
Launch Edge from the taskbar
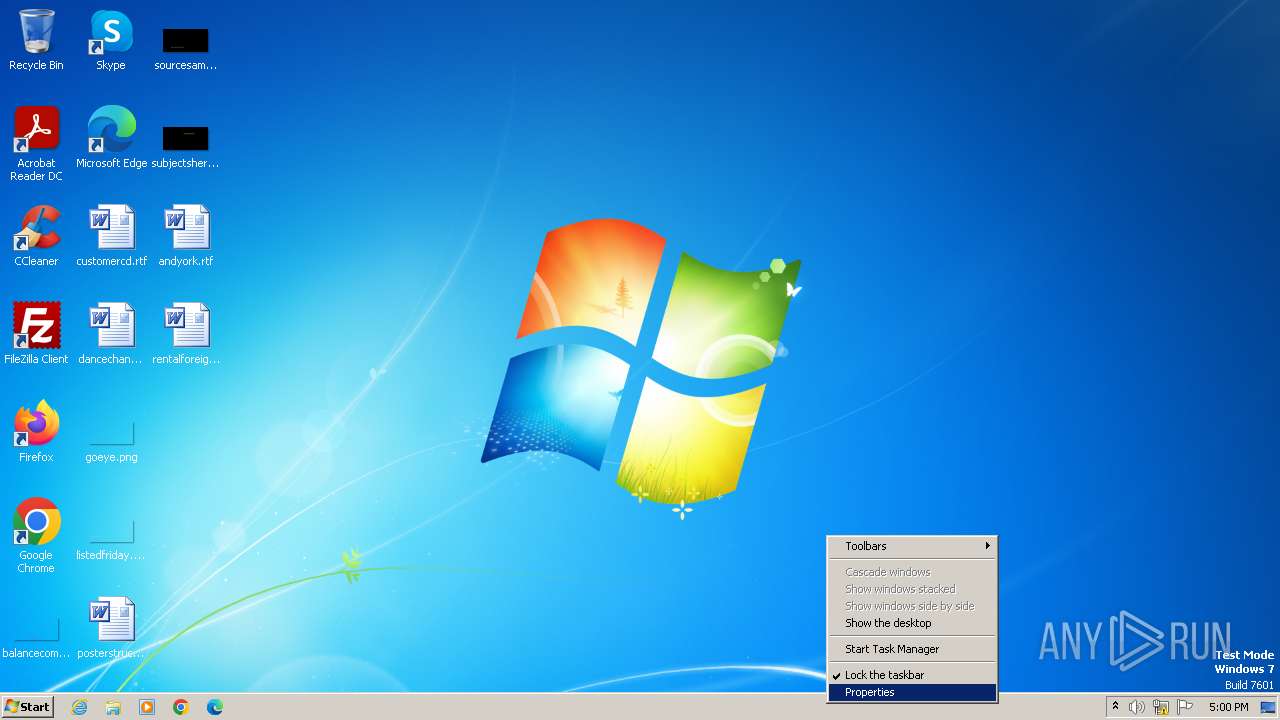(x=215, y=707)
